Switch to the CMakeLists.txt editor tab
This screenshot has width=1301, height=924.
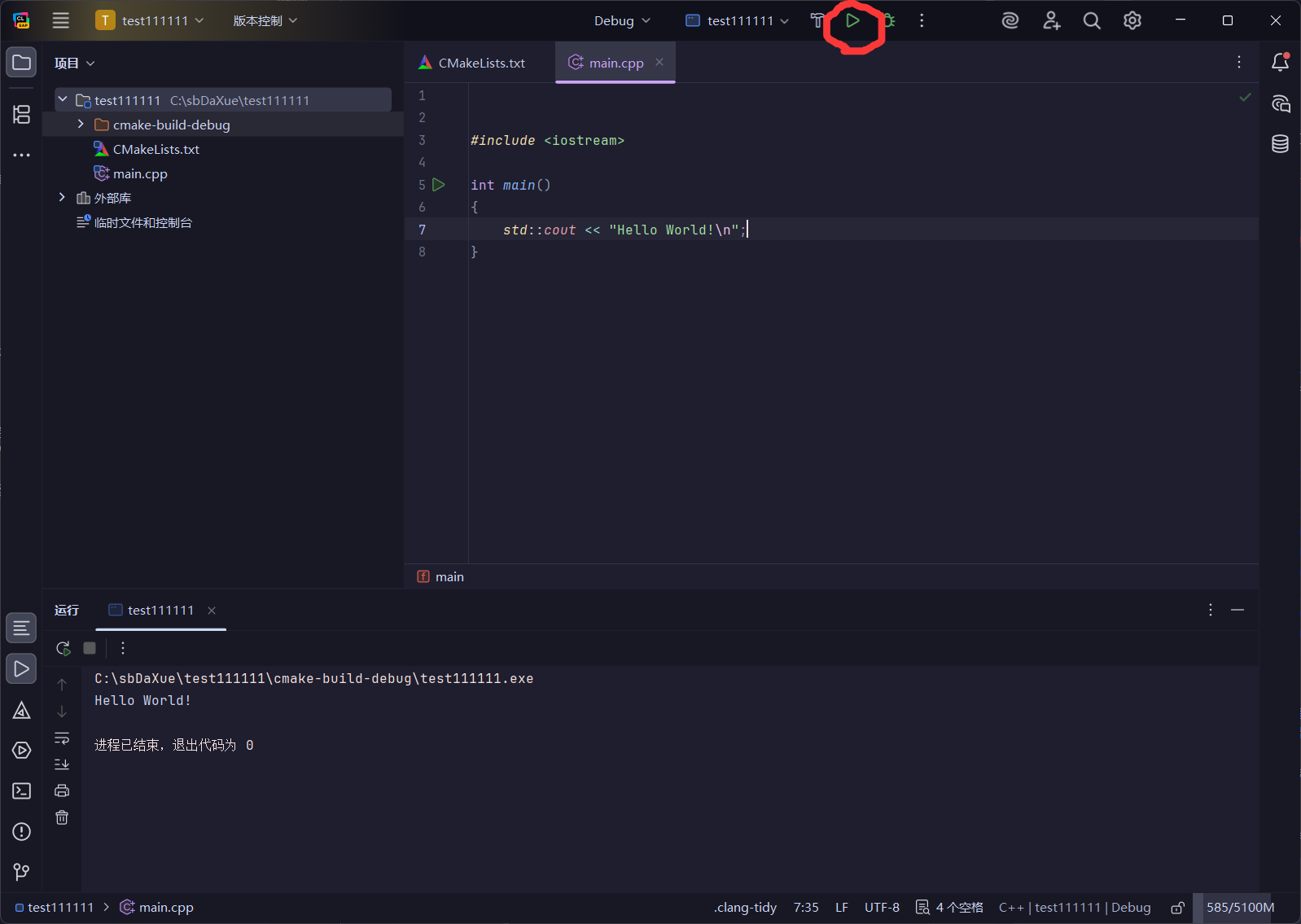(472, 63)
